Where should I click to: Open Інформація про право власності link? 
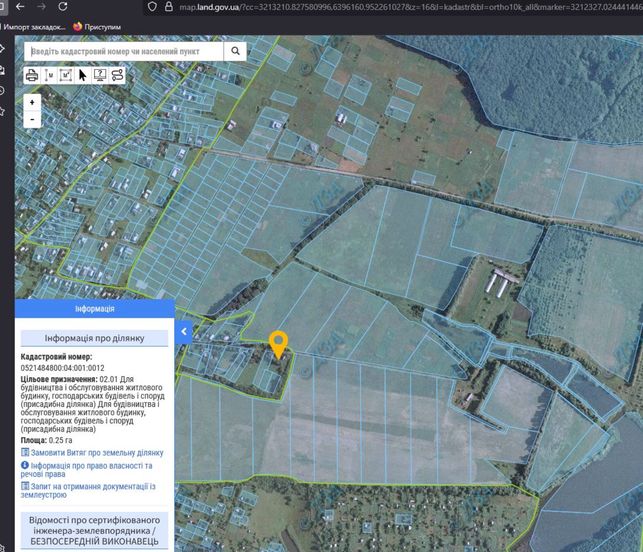pos(87,470)
